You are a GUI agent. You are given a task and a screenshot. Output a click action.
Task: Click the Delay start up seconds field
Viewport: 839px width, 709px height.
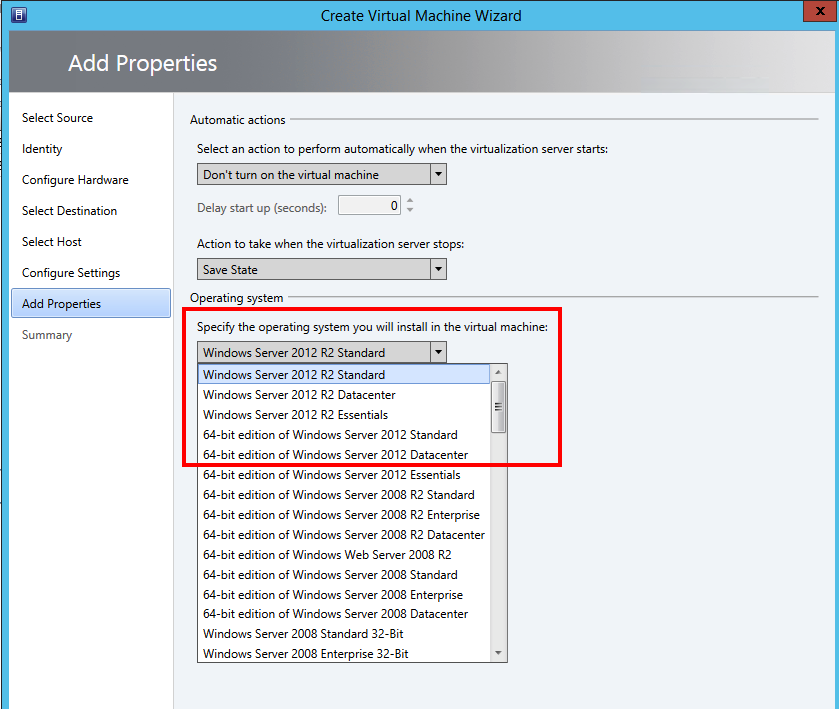tap(369, 205)
